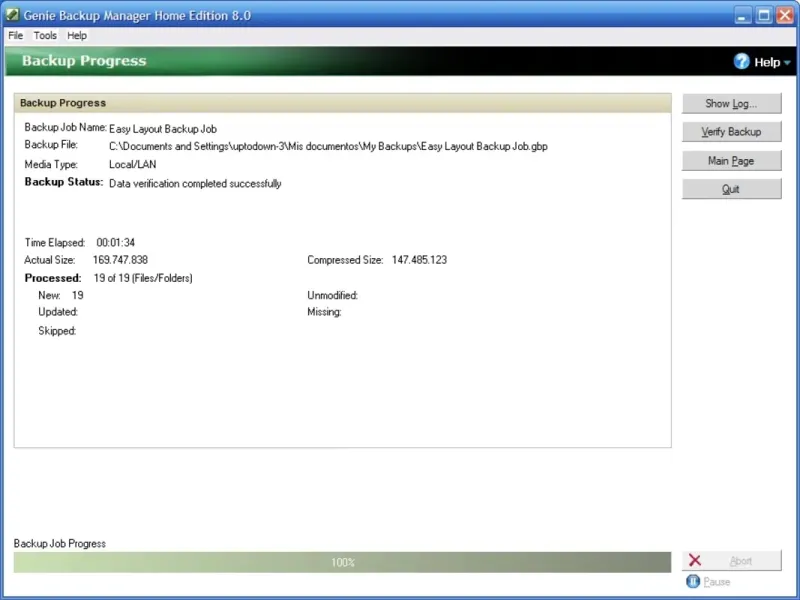Click the blue Pause icon
This screenshot has width=800, height=600.
pos(693,581)
